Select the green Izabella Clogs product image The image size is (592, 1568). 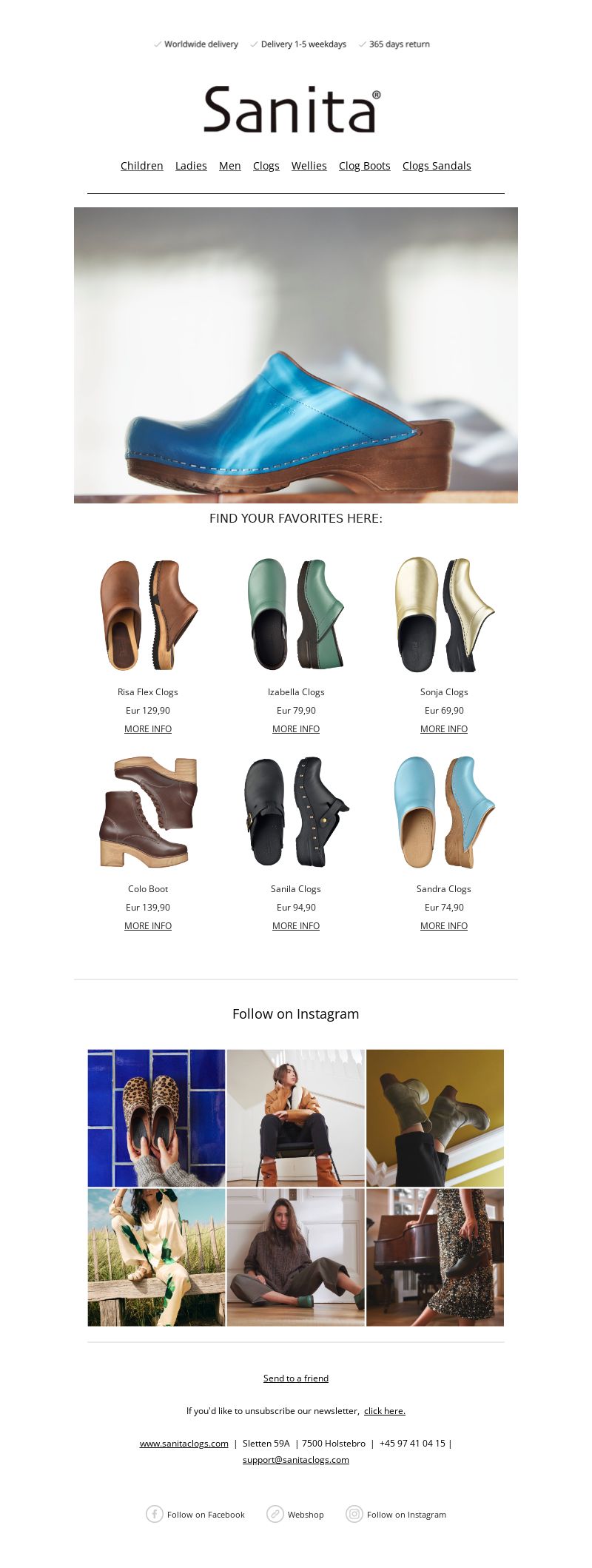(296, 614)
